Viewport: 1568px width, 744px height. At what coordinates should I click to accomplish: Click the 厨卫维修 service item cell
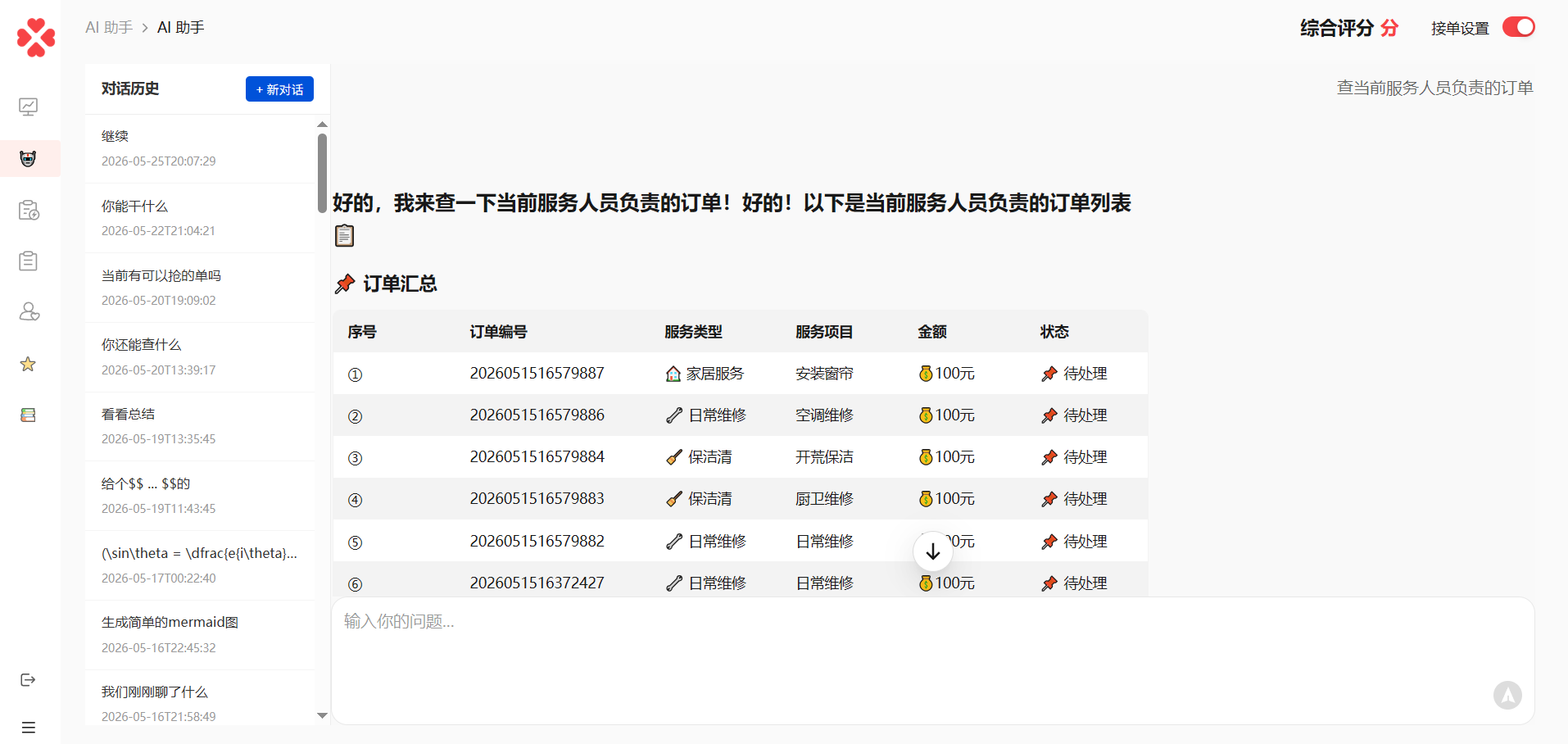click(x=824, y=499)
